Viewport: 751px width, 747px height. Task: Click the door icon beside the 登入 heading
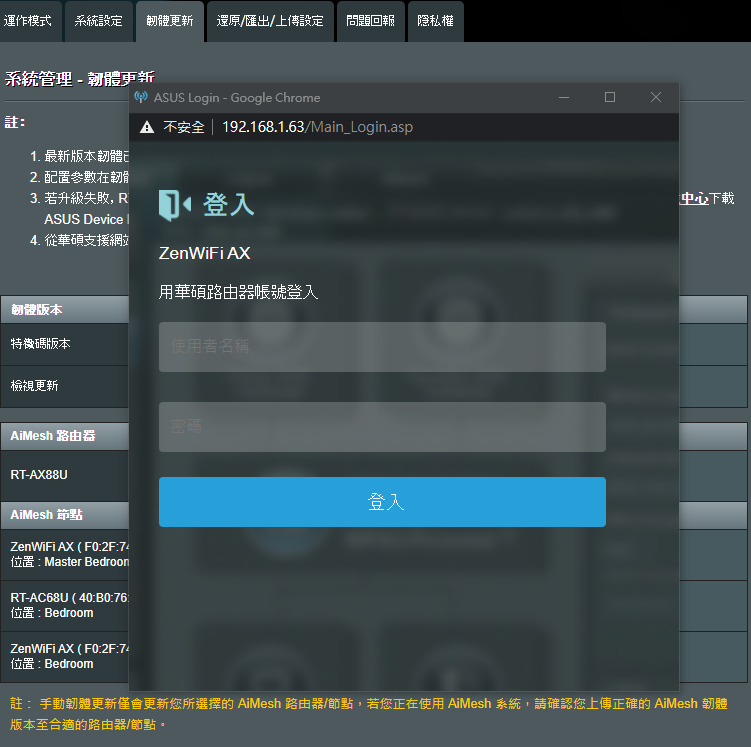174,204
